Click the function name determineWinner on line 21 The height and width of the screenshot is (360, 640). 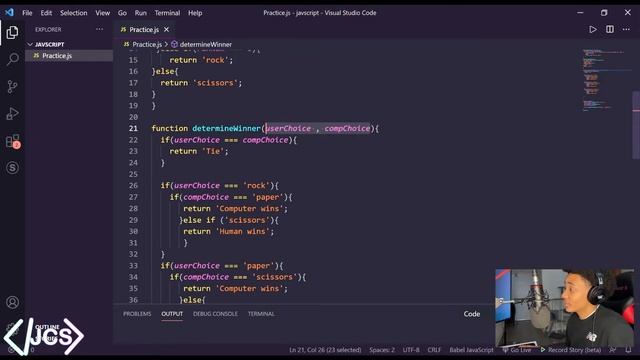tap(226, 128)
